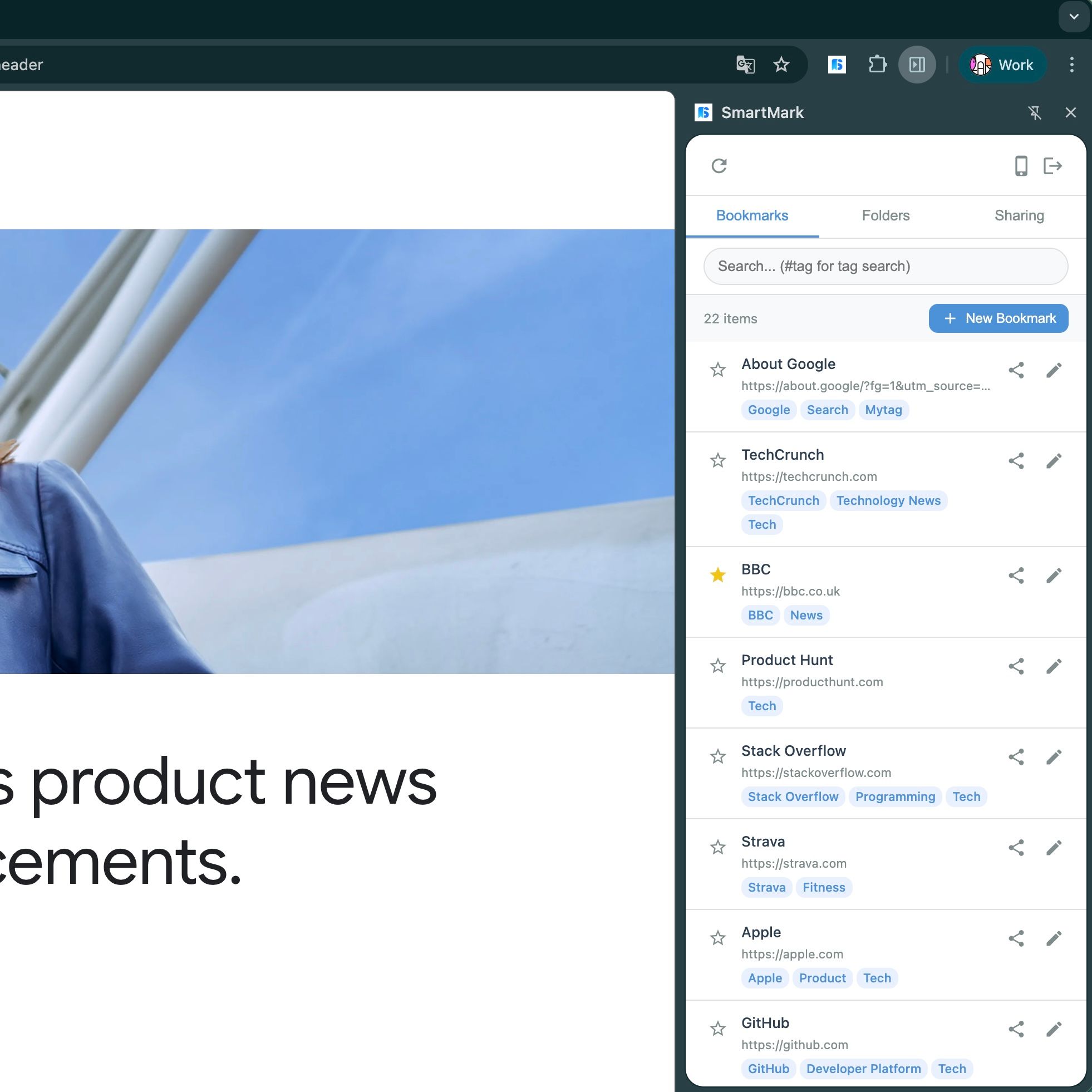Refresh the SmartMark bookmark list

tap(719, 166)
